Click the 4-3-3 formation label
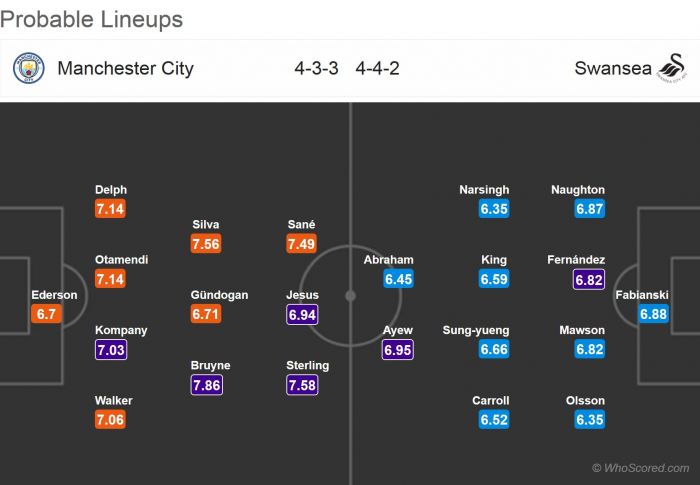700x485 pixels. coord(316,69)
